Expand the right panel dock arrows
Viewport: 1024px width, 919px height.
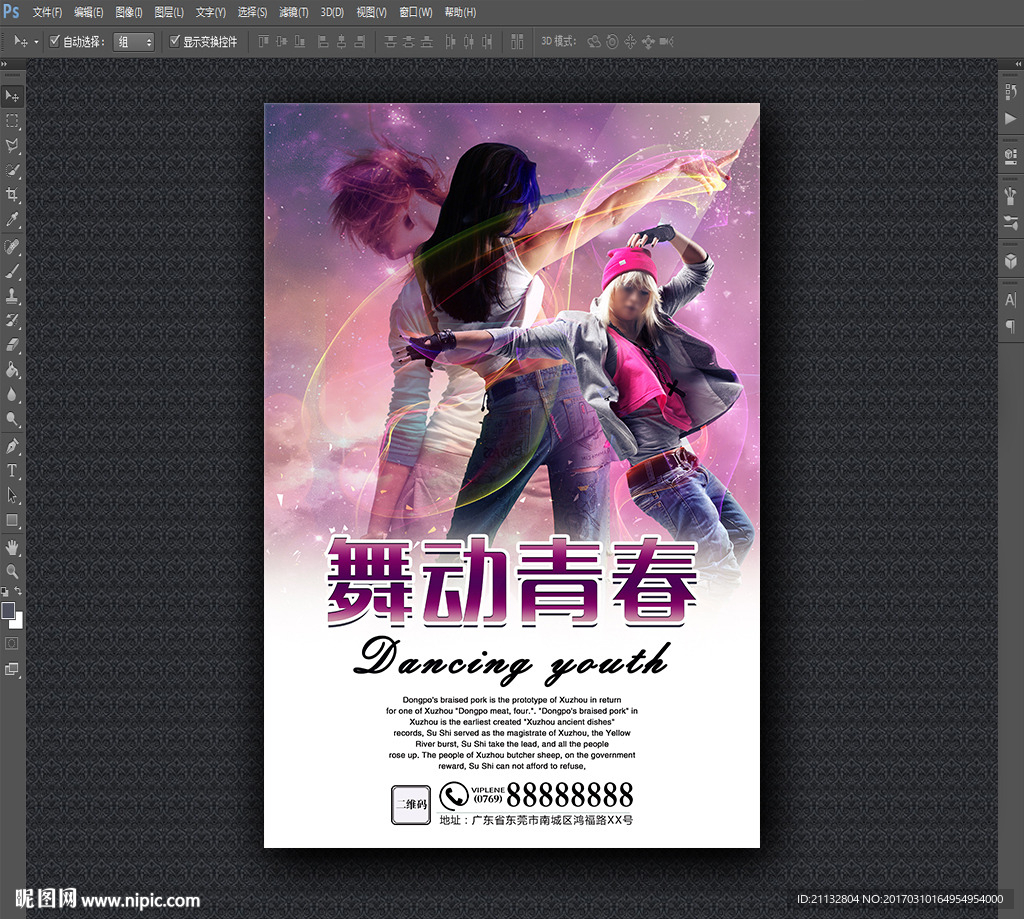[1018, 64]
